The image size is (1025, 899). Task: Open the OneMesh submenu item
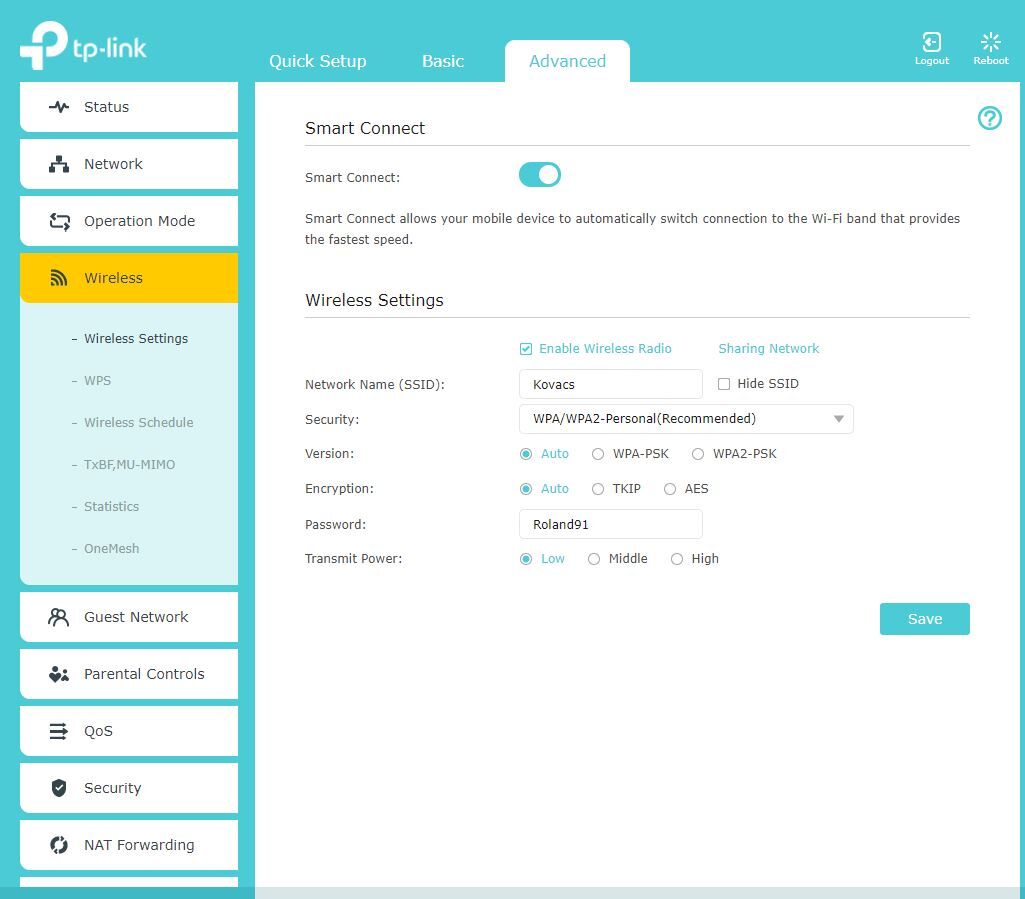111,549
